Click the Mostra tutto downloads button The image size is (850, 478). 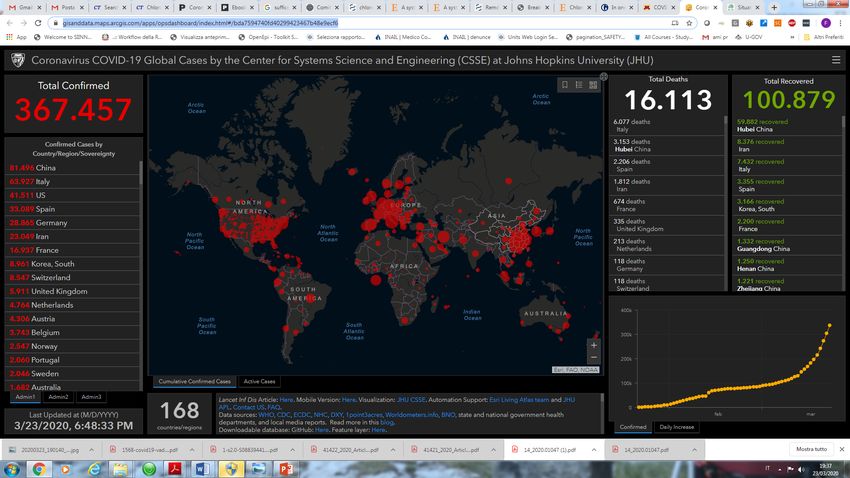tap(812, 449)
